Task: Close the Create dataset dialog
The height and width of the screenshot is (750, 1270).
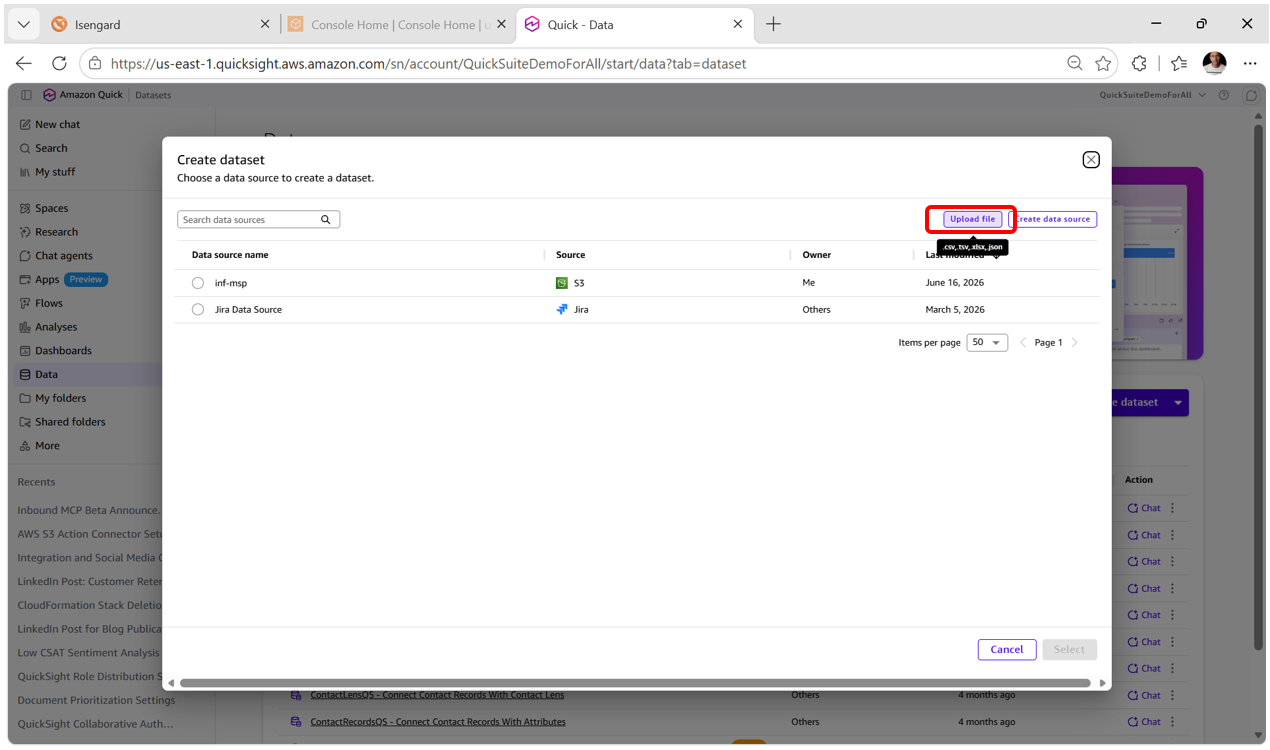Action: point(1091,160)
